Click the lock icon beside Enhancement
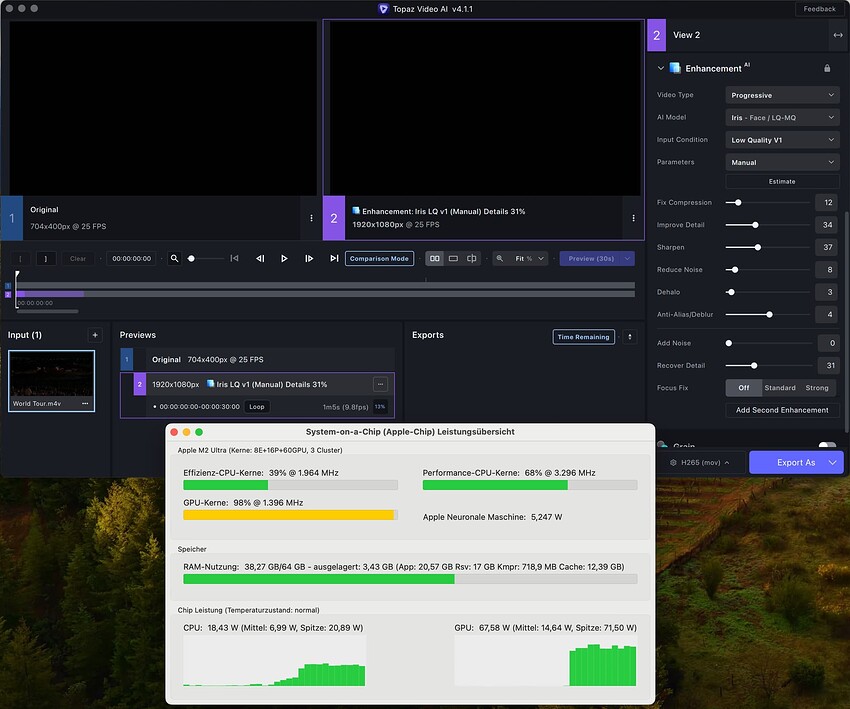 tap(827, 68)
